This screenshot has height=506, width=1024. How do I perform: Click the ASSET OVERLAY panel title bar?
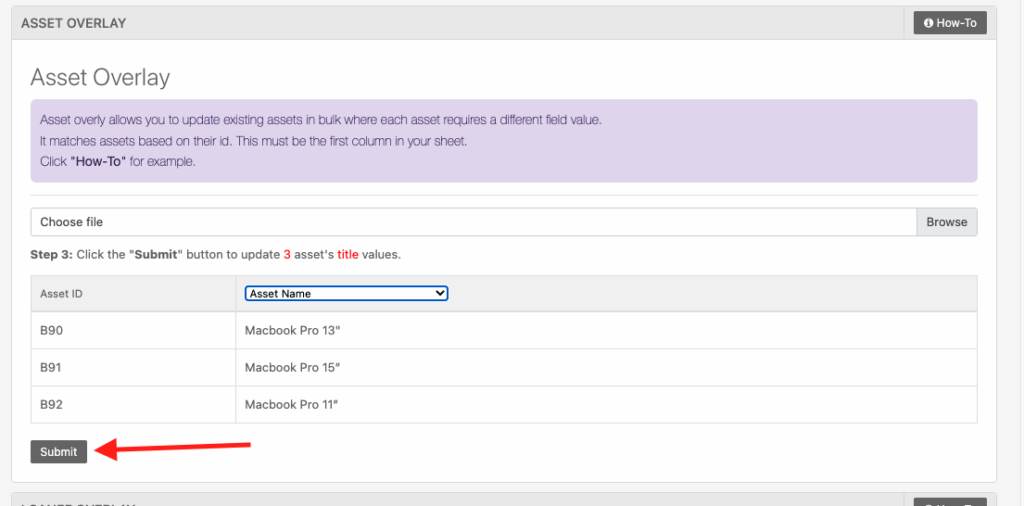[x=400, y=23]
